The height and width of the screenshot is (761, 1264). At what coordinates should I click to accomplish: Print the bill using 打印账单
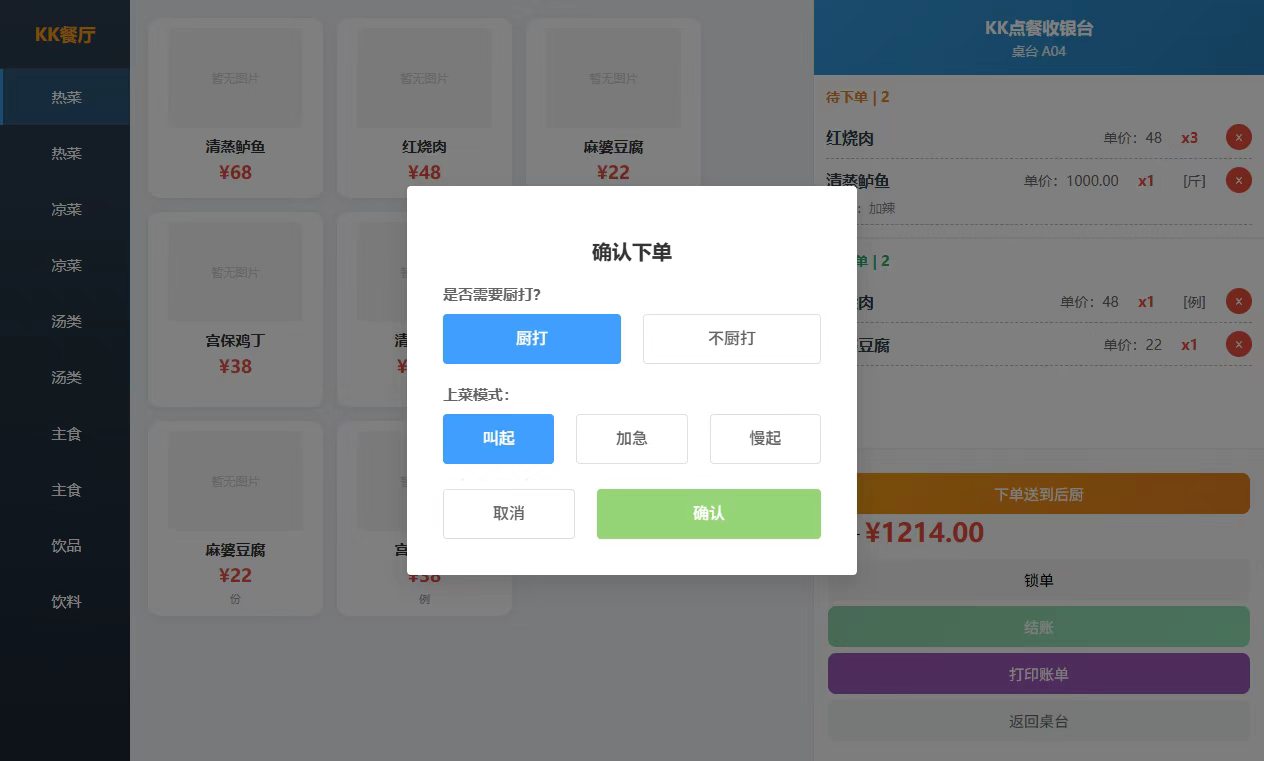pyautogui.click(x=1039, y=674)
